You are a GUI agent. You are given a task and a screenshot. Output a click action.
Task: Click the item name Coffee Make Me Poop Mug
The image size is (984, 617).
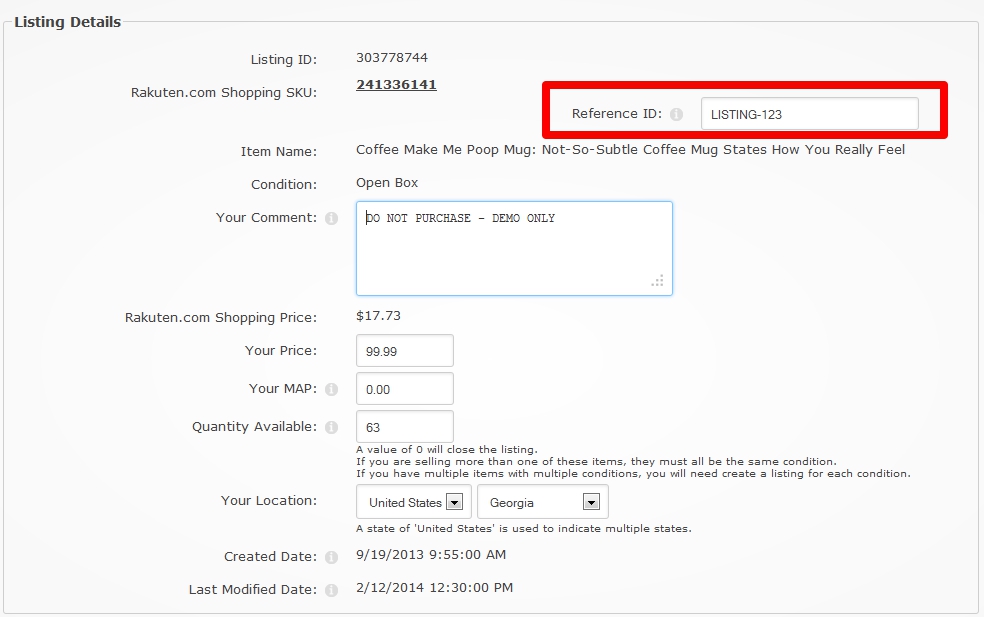630,150
